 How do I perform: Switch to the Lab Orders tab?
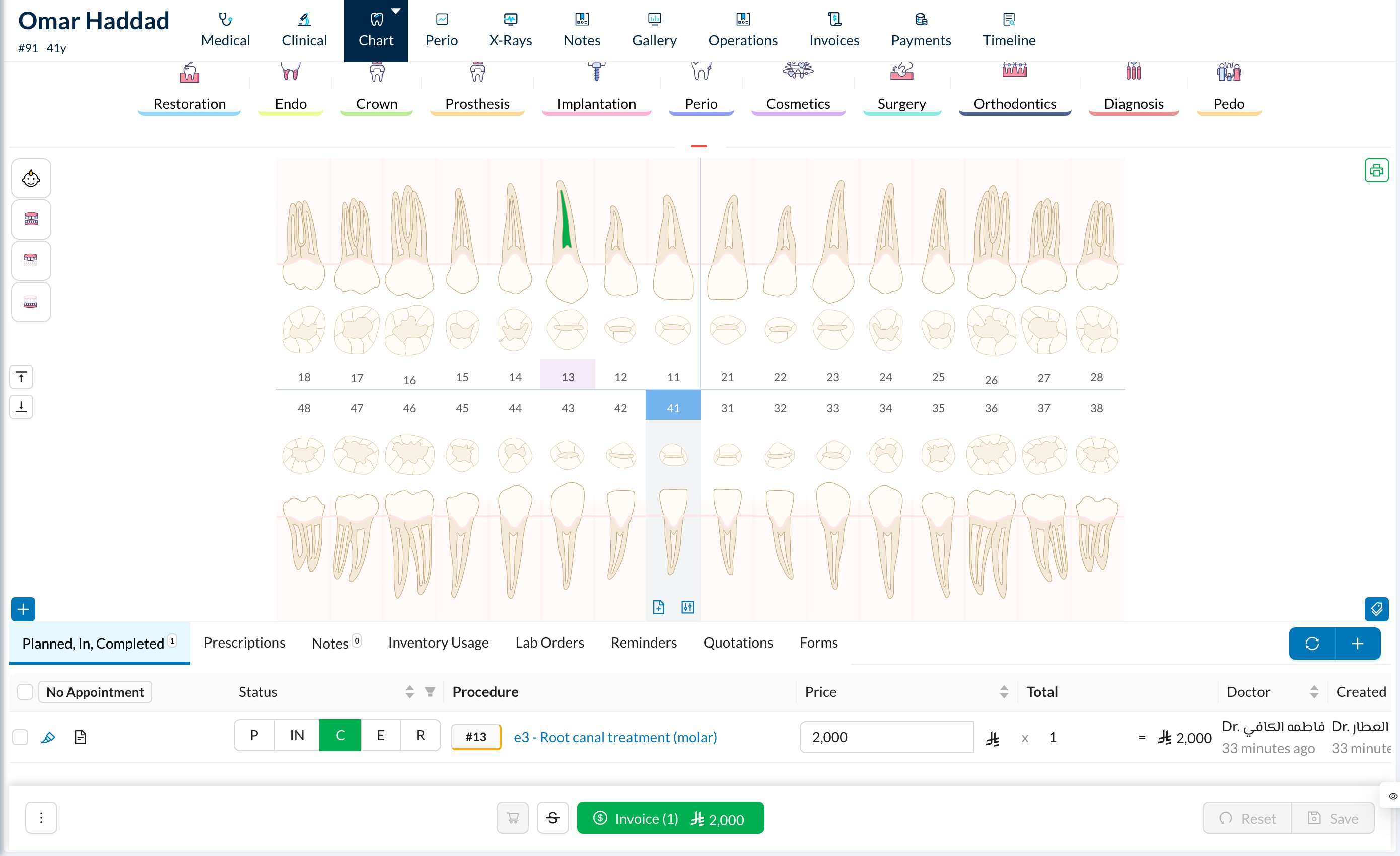[549, 643]
